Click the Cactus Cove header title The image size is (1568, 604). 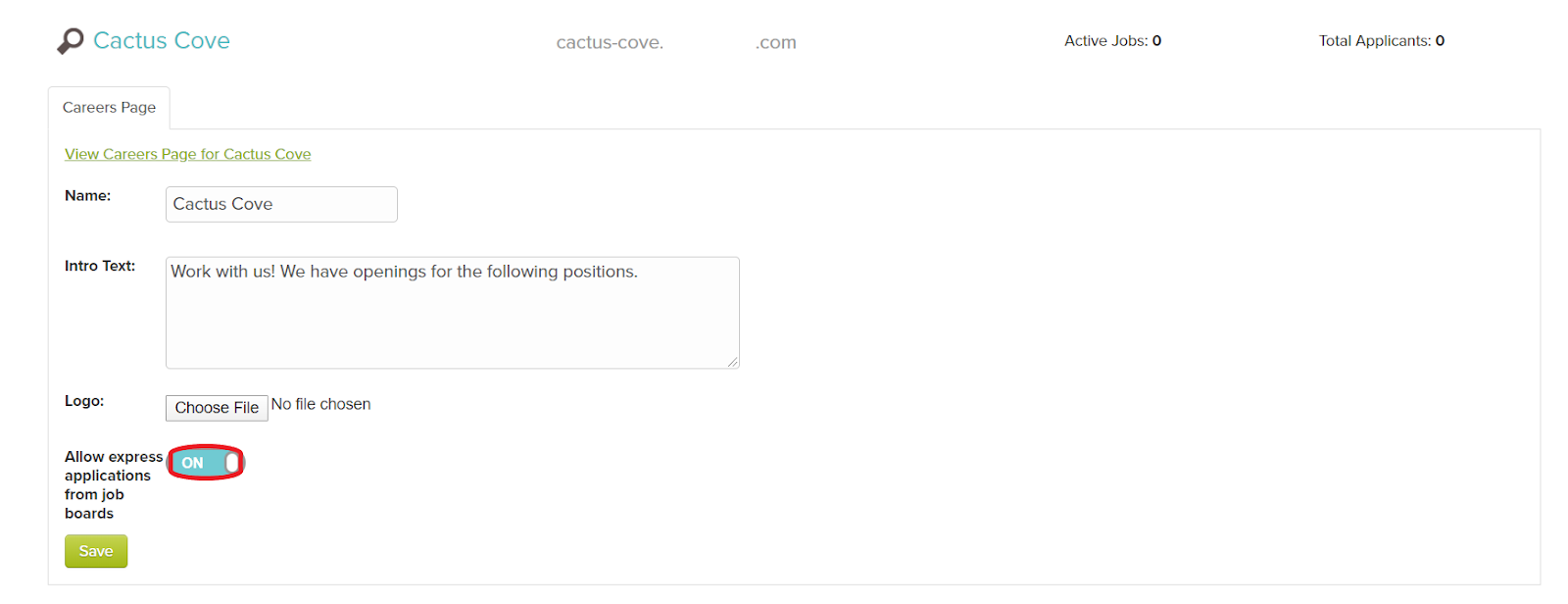161,40
